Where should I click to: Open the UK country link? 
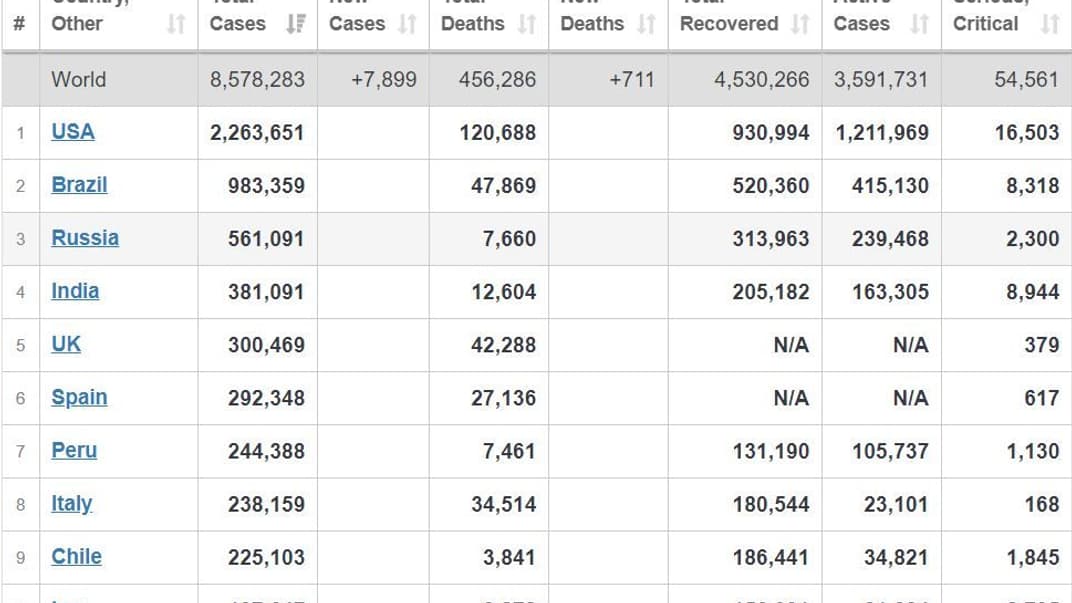pyautogui.click(x=66, y=344)
